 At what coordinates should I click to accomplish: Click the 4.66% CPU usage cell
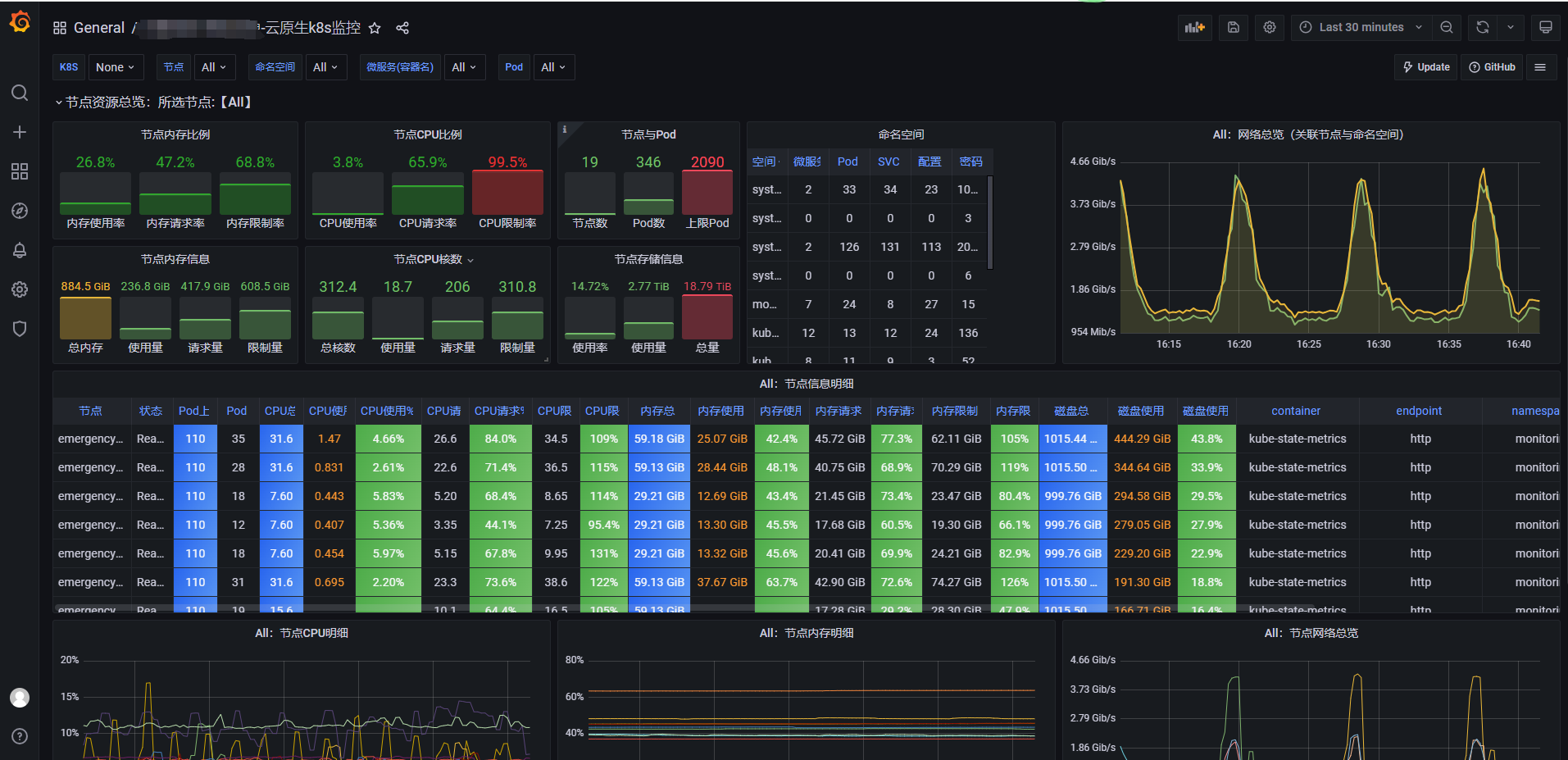click(389, 439)
